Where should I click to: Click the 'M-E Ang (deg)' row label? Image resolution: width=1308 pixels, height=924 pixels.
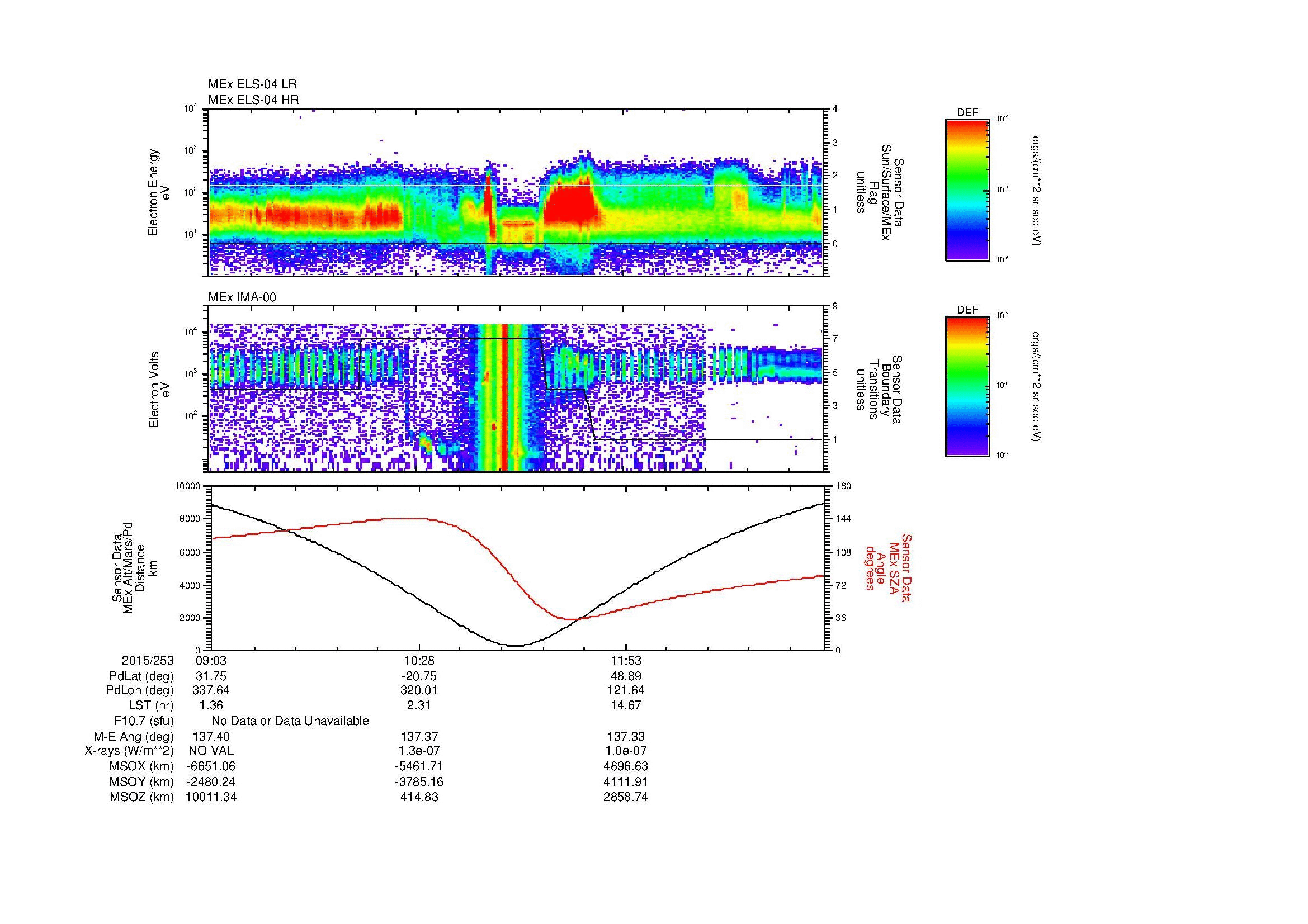tap(133, 737)
